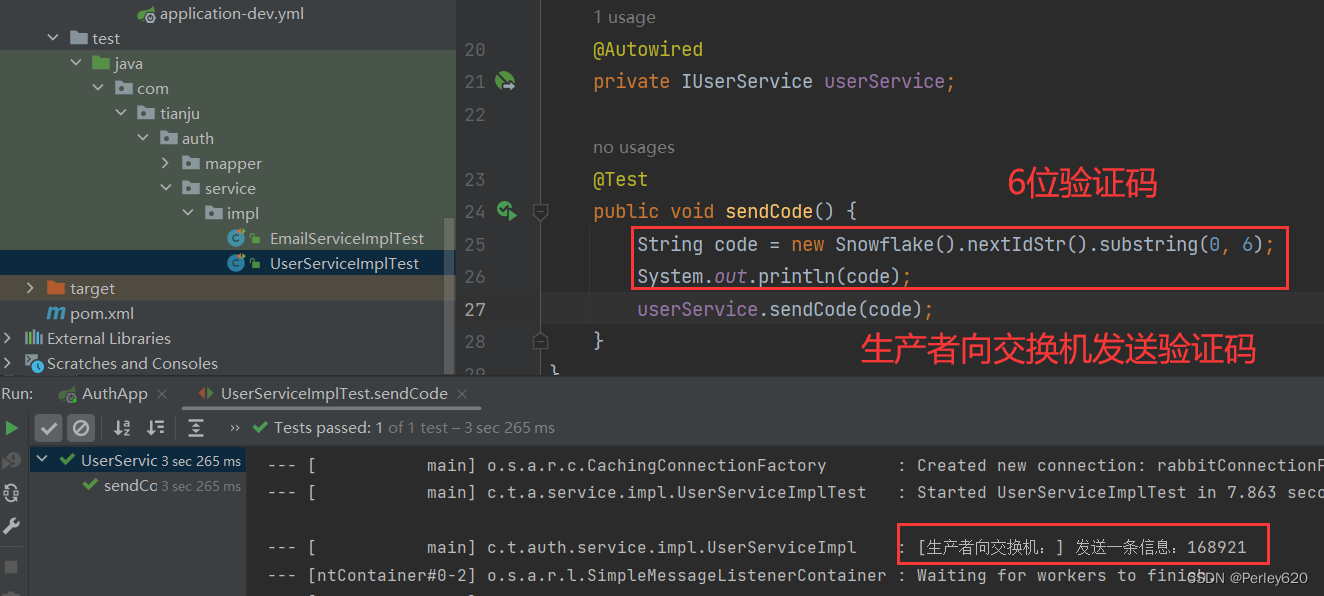Click the expand all test nodes icon
This screenshot has height=596, width=1324.
[196, 428]
